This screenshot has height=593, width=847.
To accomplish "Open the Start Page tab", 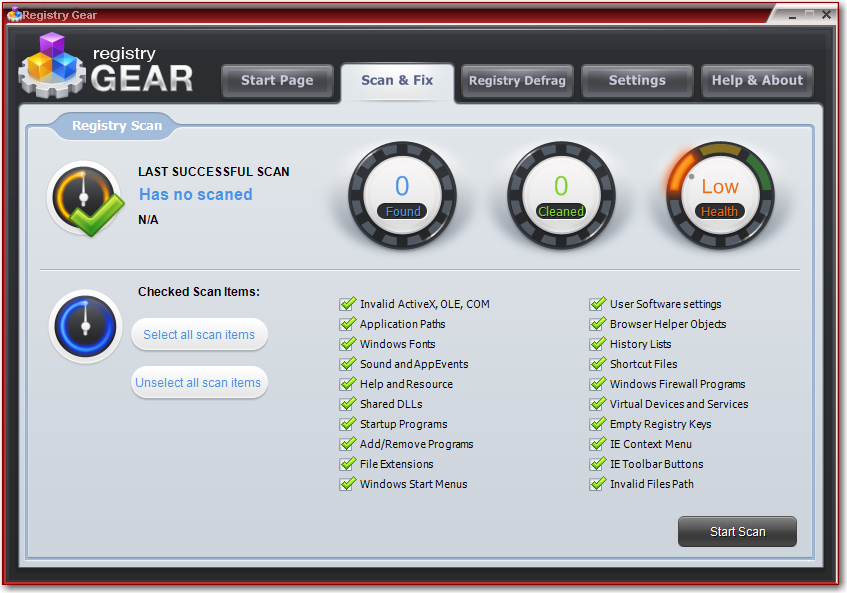I will tap(277, 81).
